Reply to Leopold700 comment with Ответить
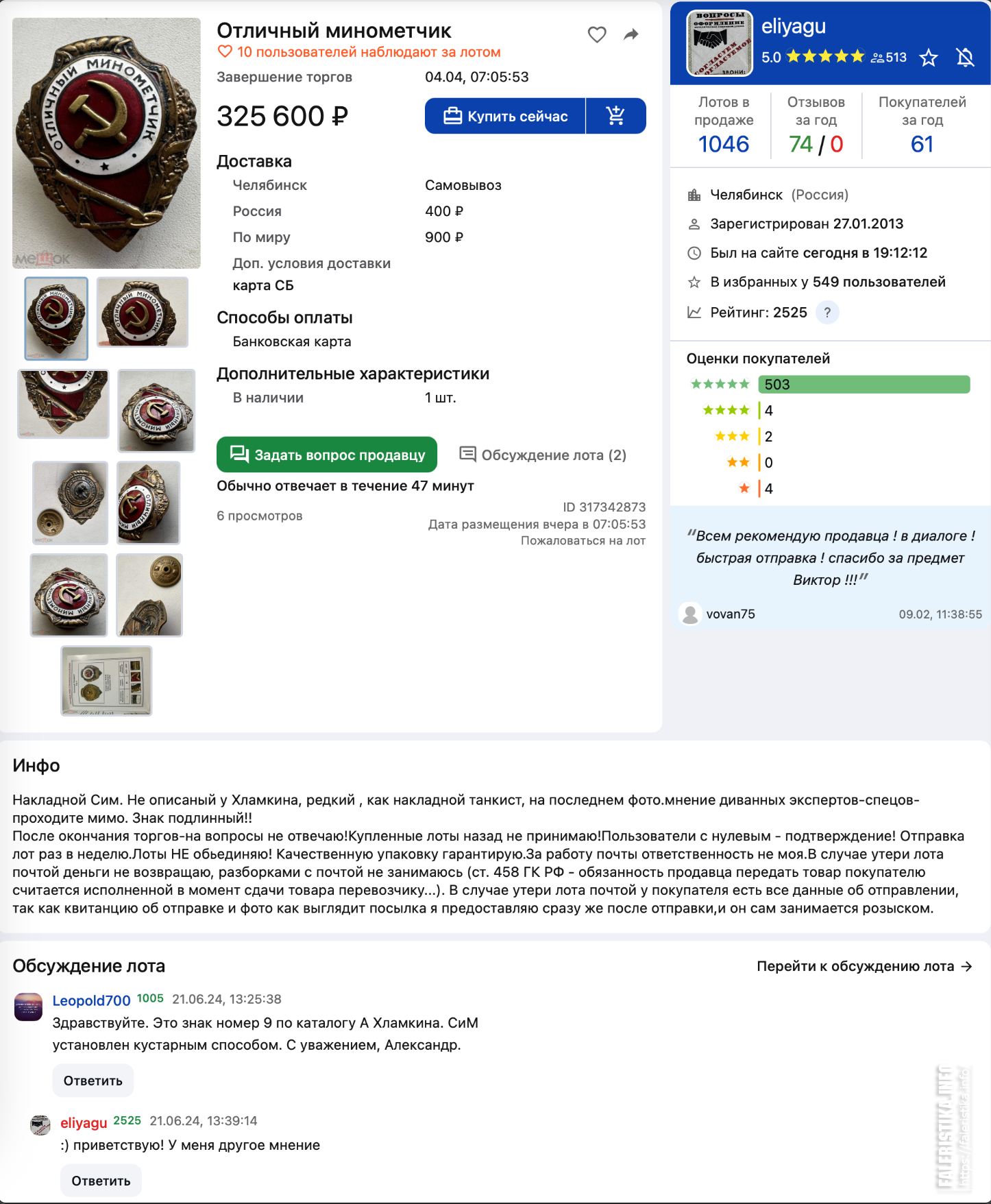 tap(93, 1081)
